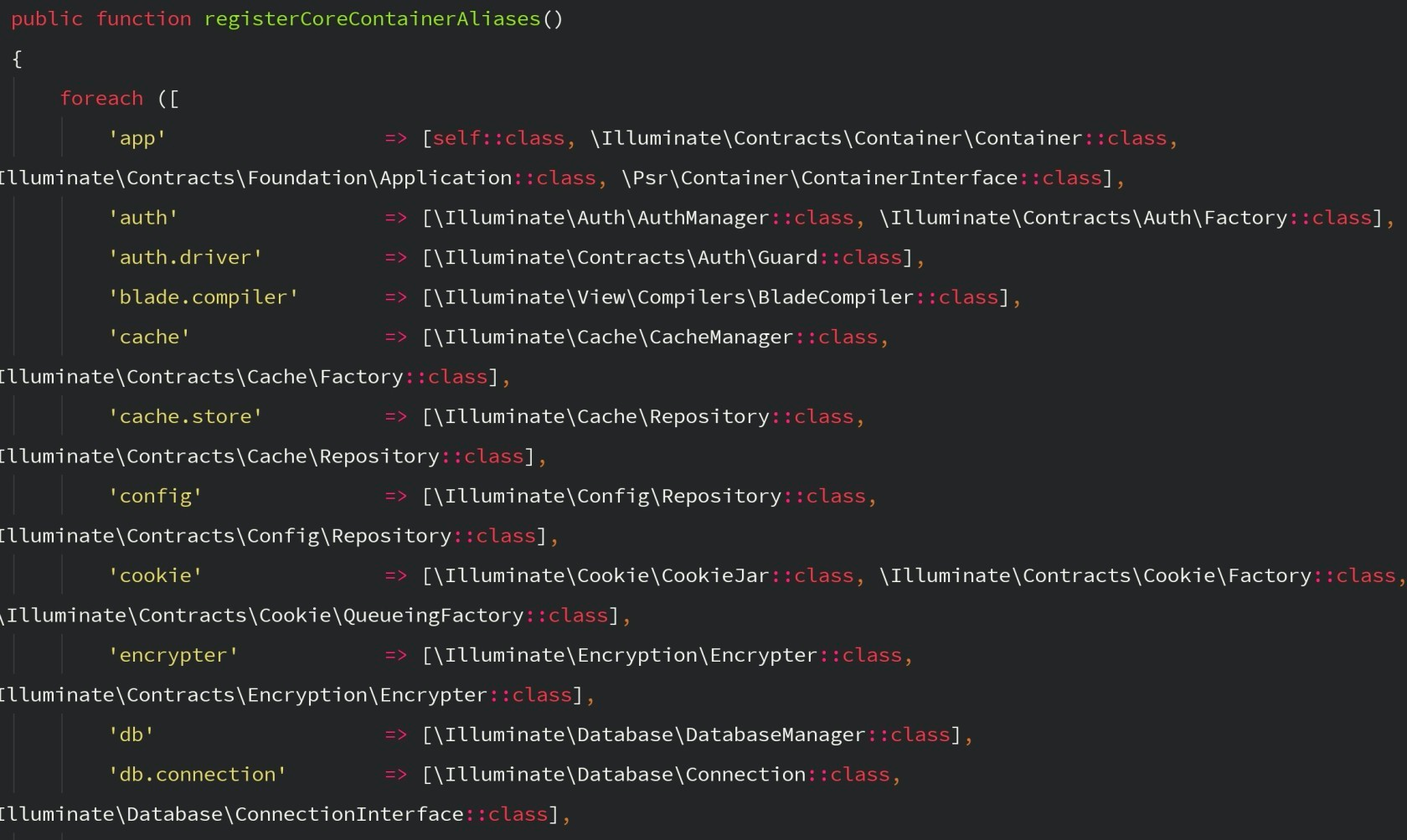
Task: Select the 'cookie' array key
Action: pyautogui.click(x=155, y=575)
